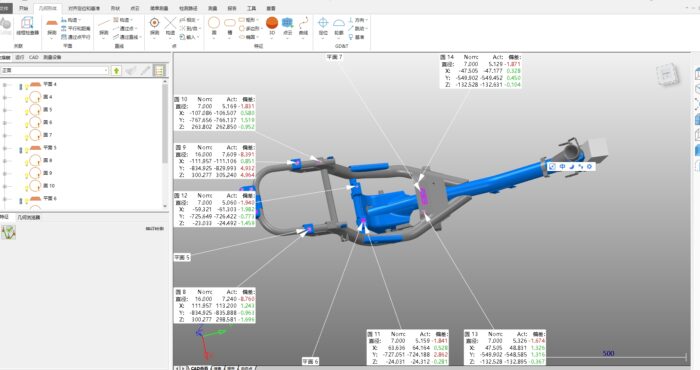The width and height of the screenshot is (700, 370).
Task: Open the wireframe cube inspector tool
Action: pyautogui.click(x=28, y=25)
